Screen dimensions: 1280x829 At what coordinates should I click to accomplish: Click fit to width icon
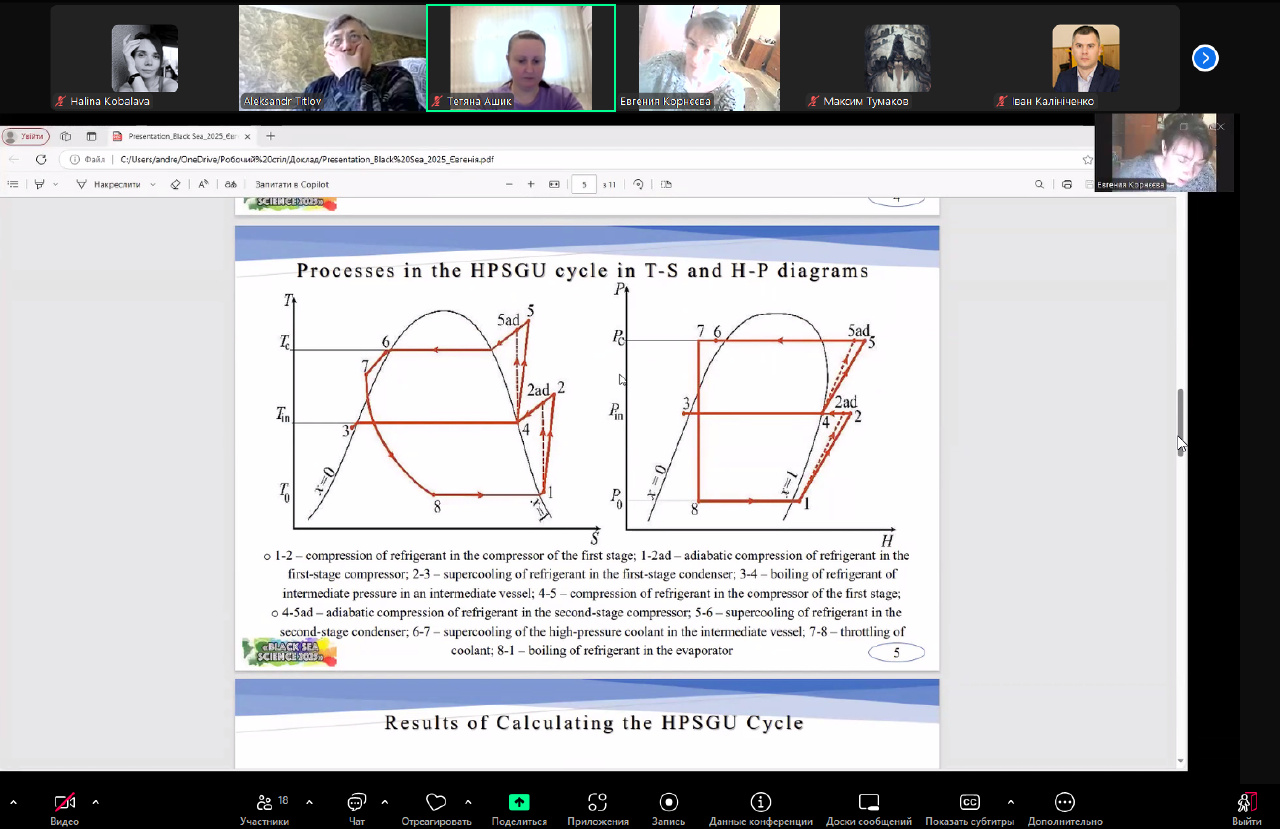coord(554,184)
